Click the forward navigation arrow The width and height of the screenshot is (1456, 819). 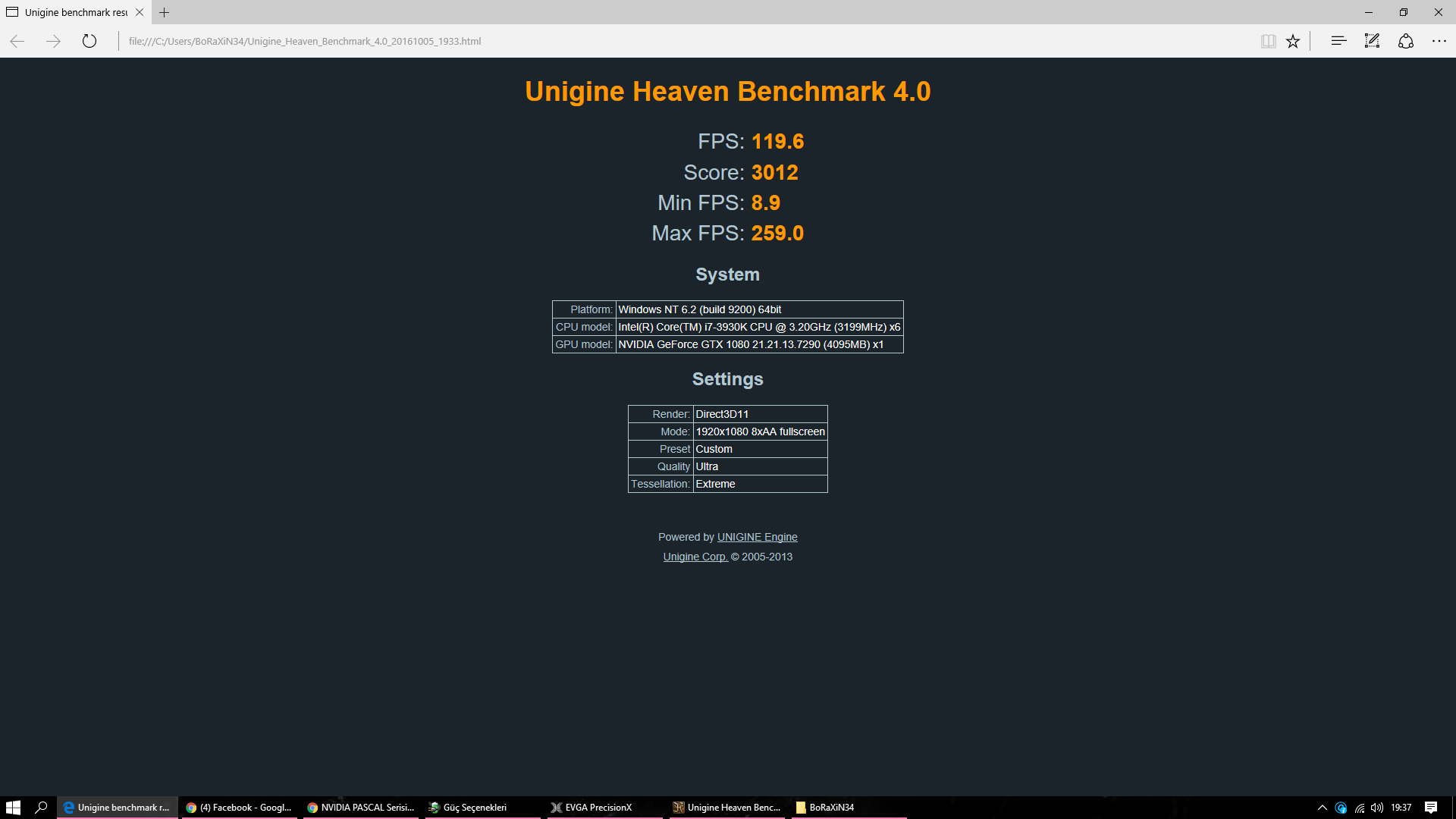click(53, 41)
